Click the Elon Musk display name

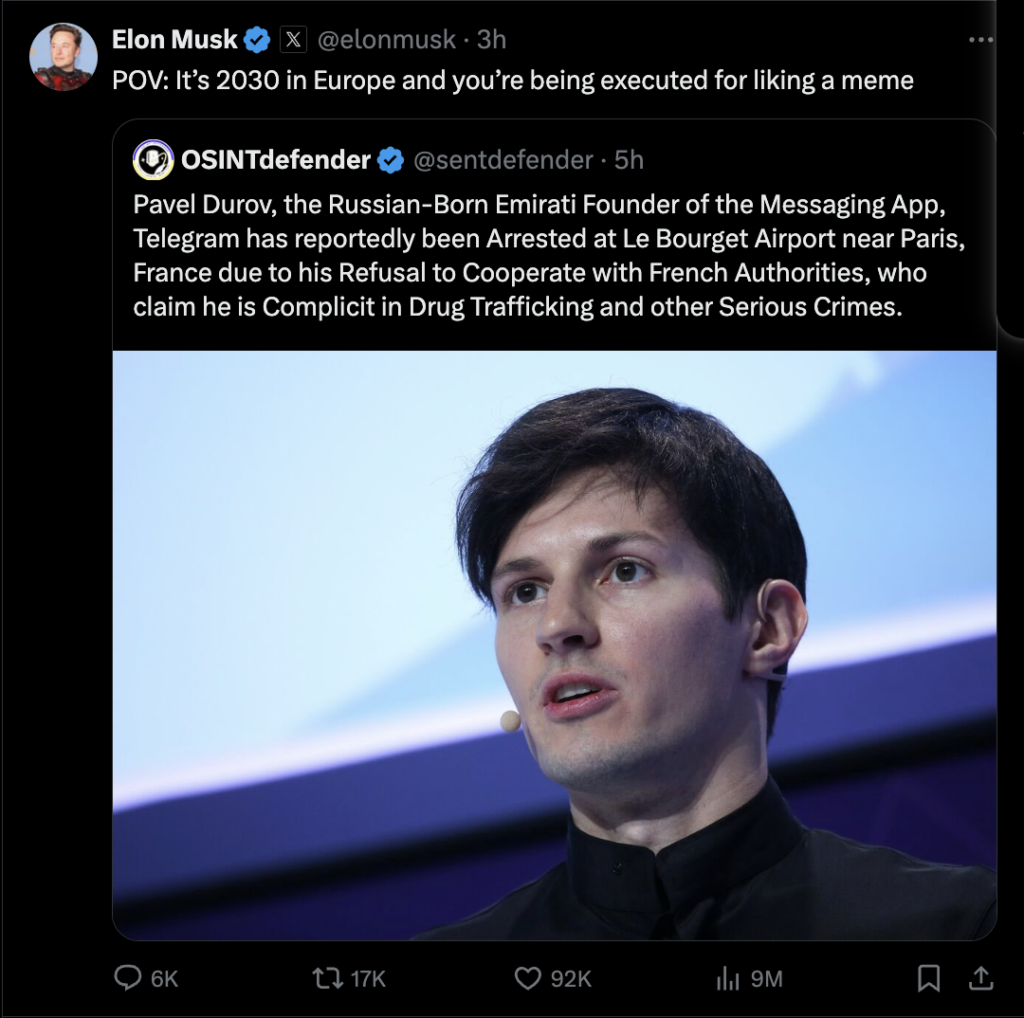point(174,40)
